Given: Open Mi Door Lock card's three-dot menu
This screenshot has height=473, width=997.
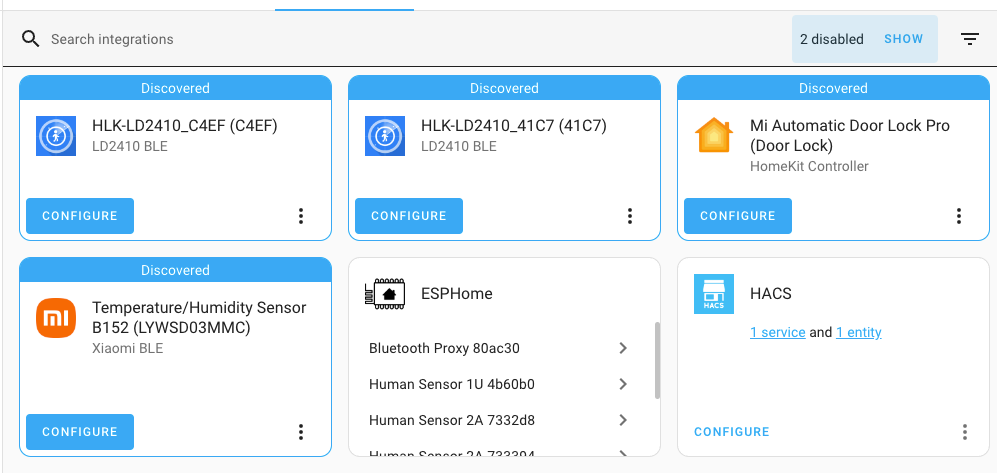Looking at the screenshot, I should click(959, 216).
